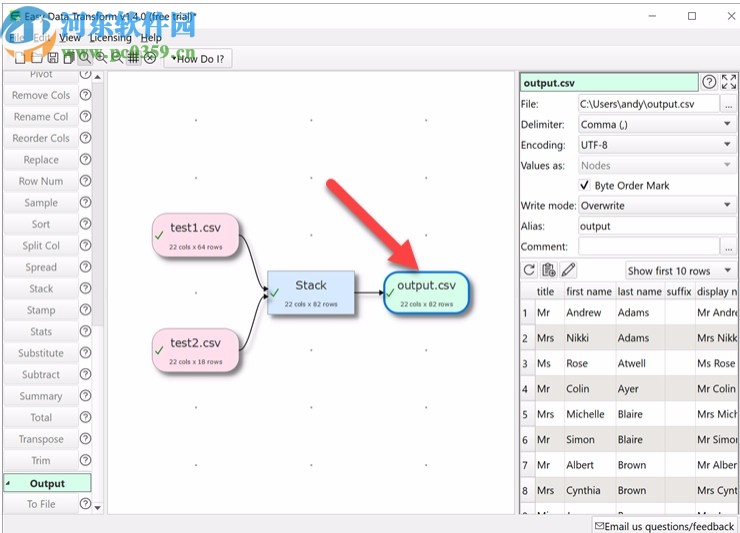Open help for Stack transform
This screenshot has height=533, width=740.
click(85, 288)
